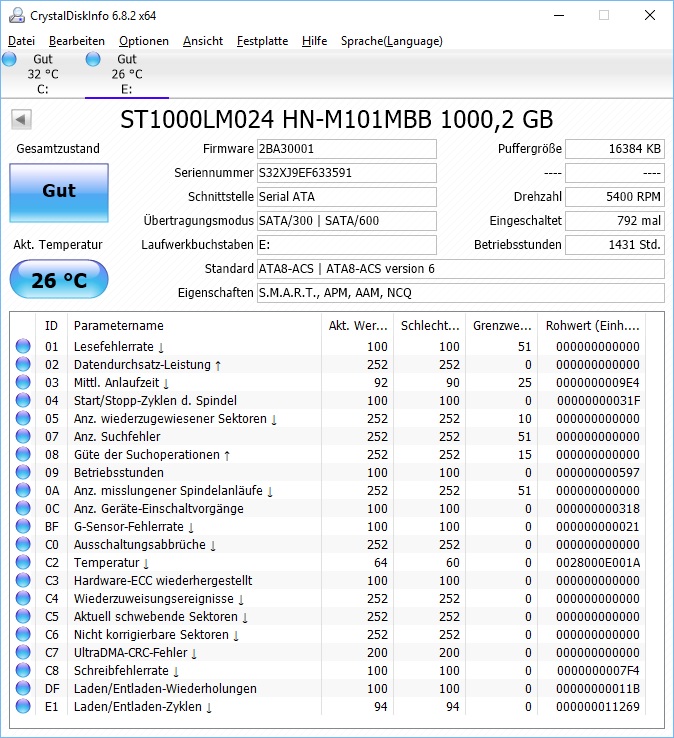Click status orb for wiederzugewiesener Sektoren row
Screen dimensions: 674x738
(x=23, y=418)
